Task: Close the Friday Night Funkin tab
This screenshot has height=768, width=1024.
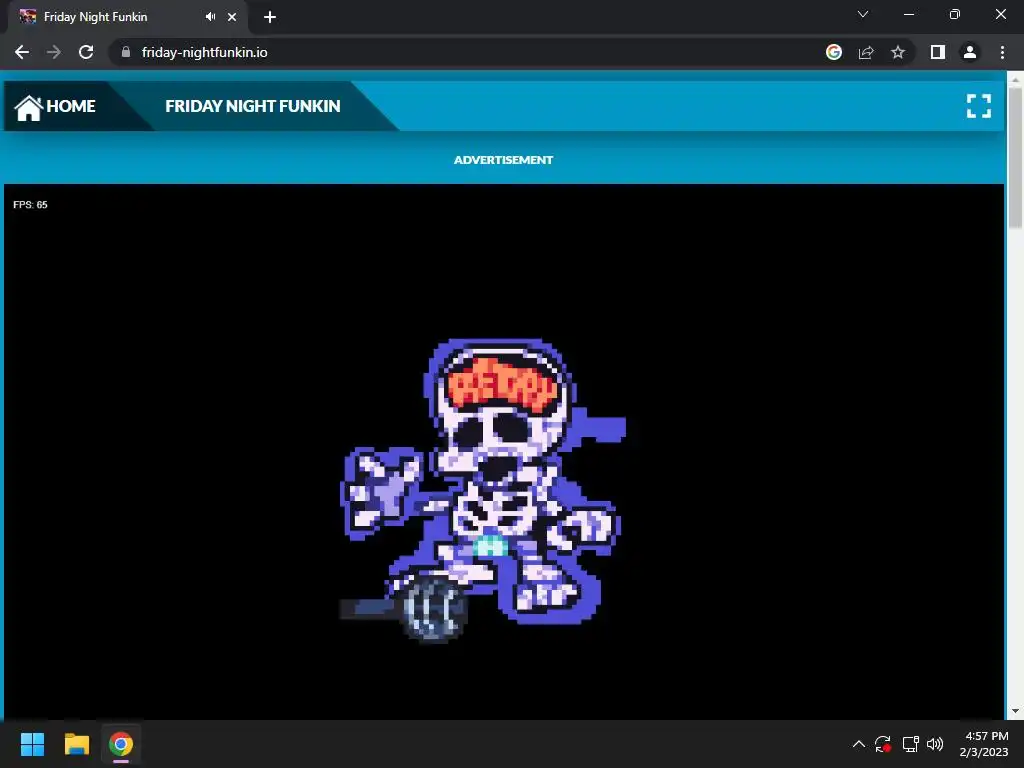Action: pos(232,17)
